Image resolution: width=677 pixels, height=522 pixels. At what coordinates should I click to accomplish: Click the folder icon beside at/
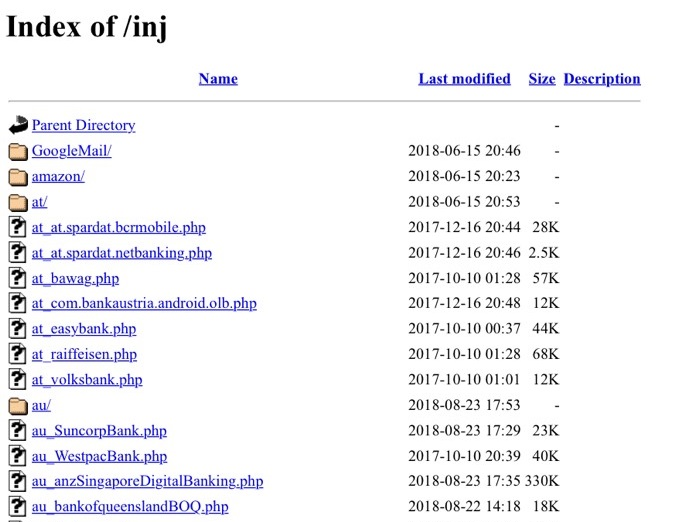point(18,202)
